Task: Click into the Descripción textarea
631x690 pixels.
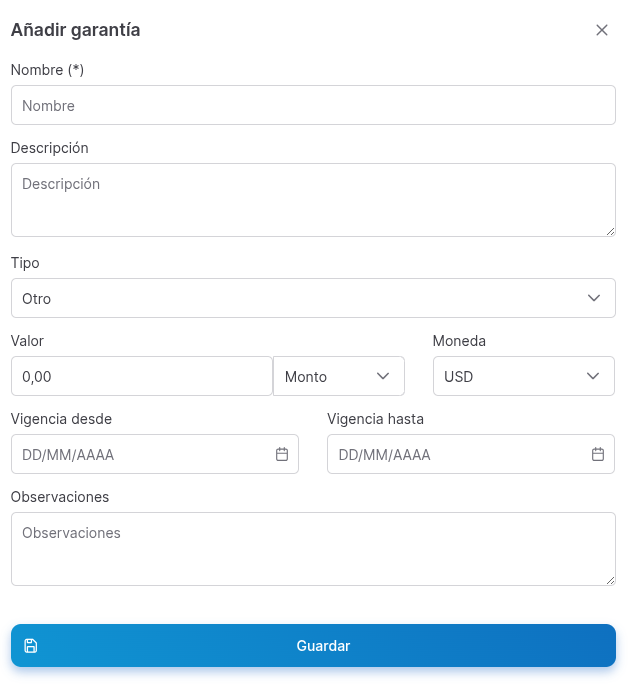Action: pyautogui.click(x=313, y=200)
